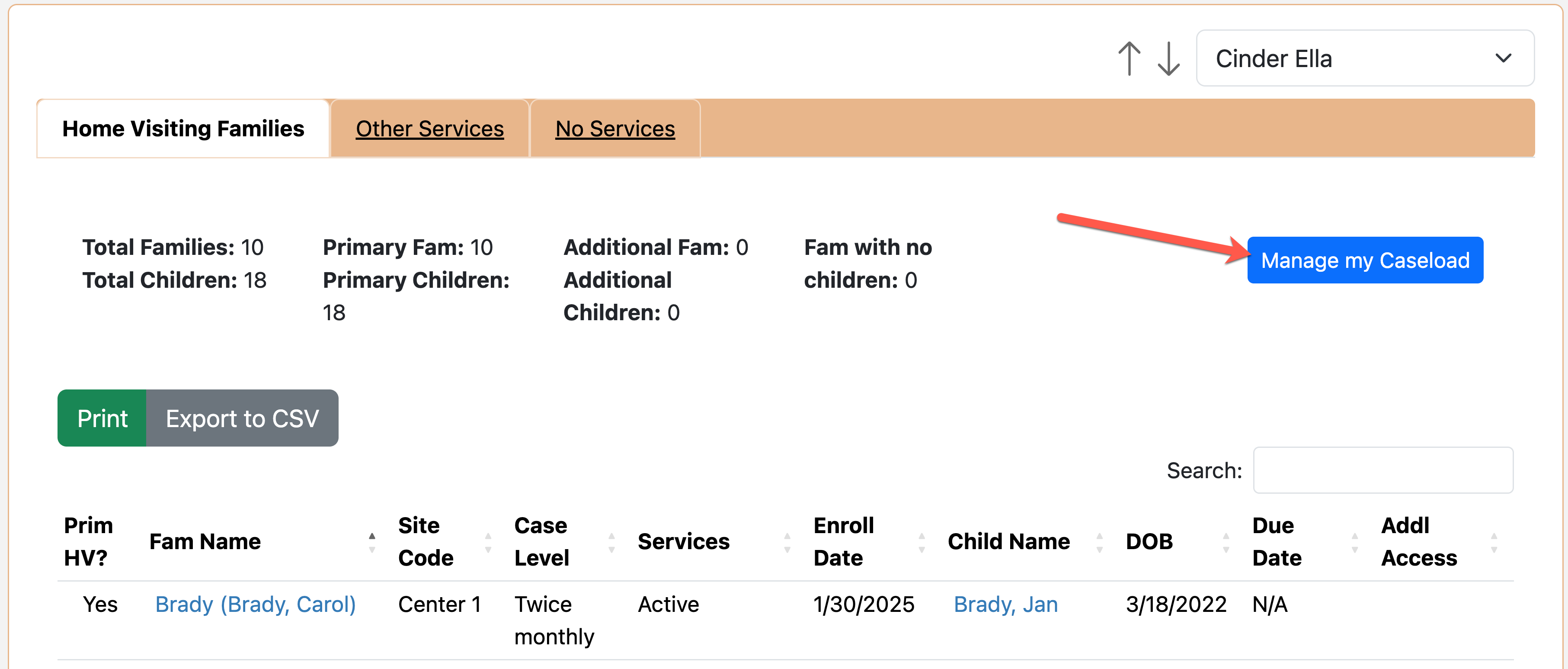Sort table by Site Code column arrows

click(488, 542)
